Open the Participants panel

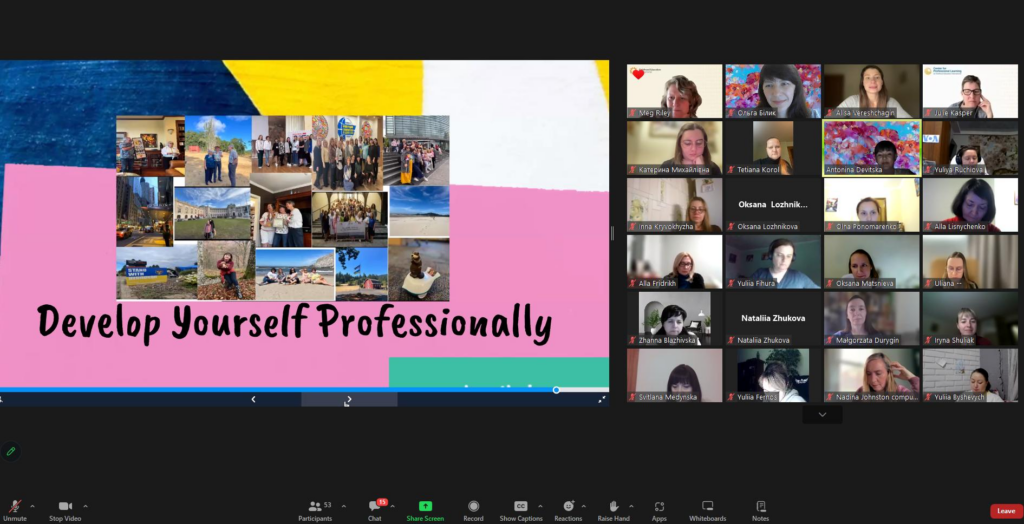pyautogui.click(x=315, y=506)
